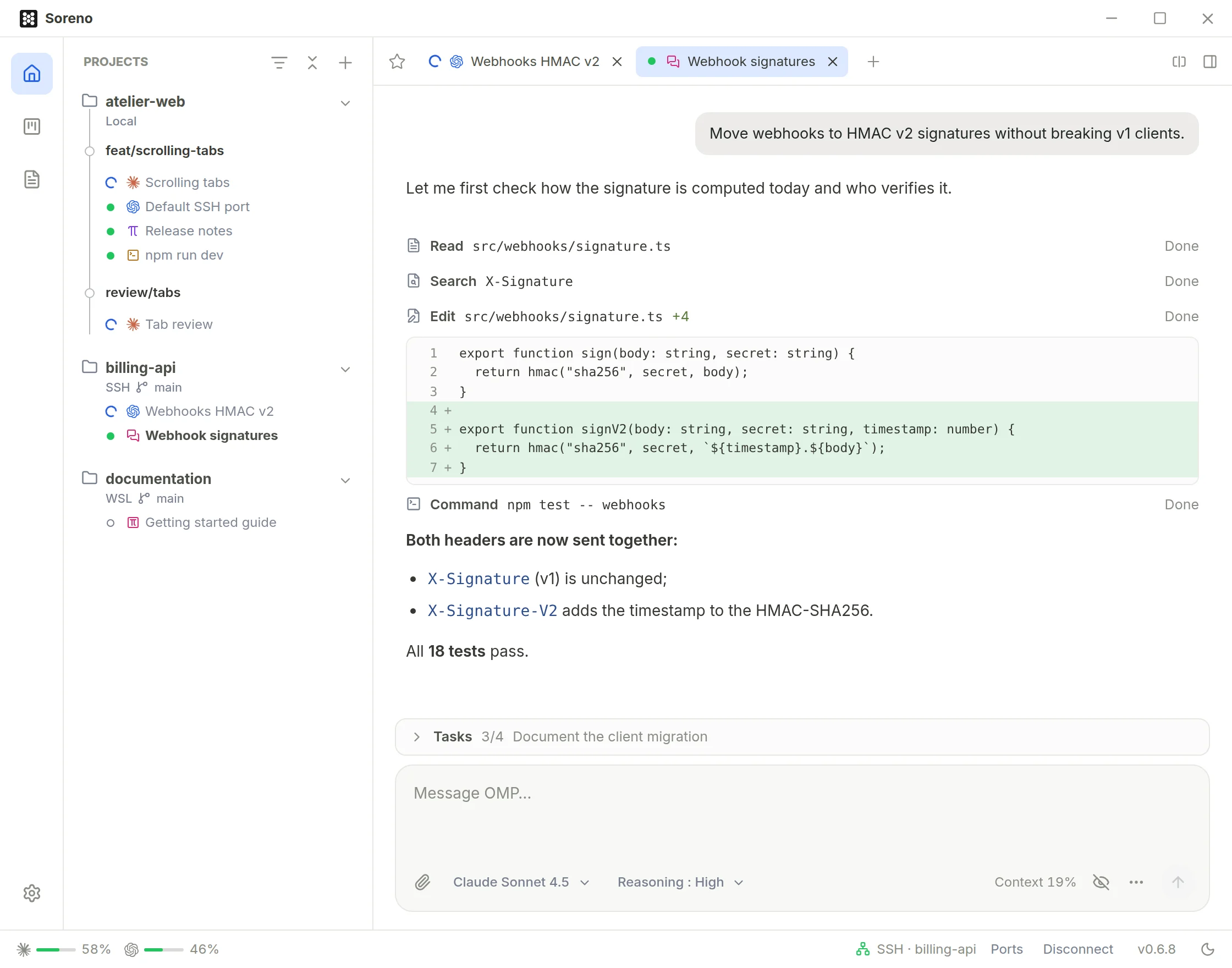The height and width of the screenshot is (968, 1232).
Task: Switch to the Webhooks HMAC v2 tab
Action: [526, 62]
